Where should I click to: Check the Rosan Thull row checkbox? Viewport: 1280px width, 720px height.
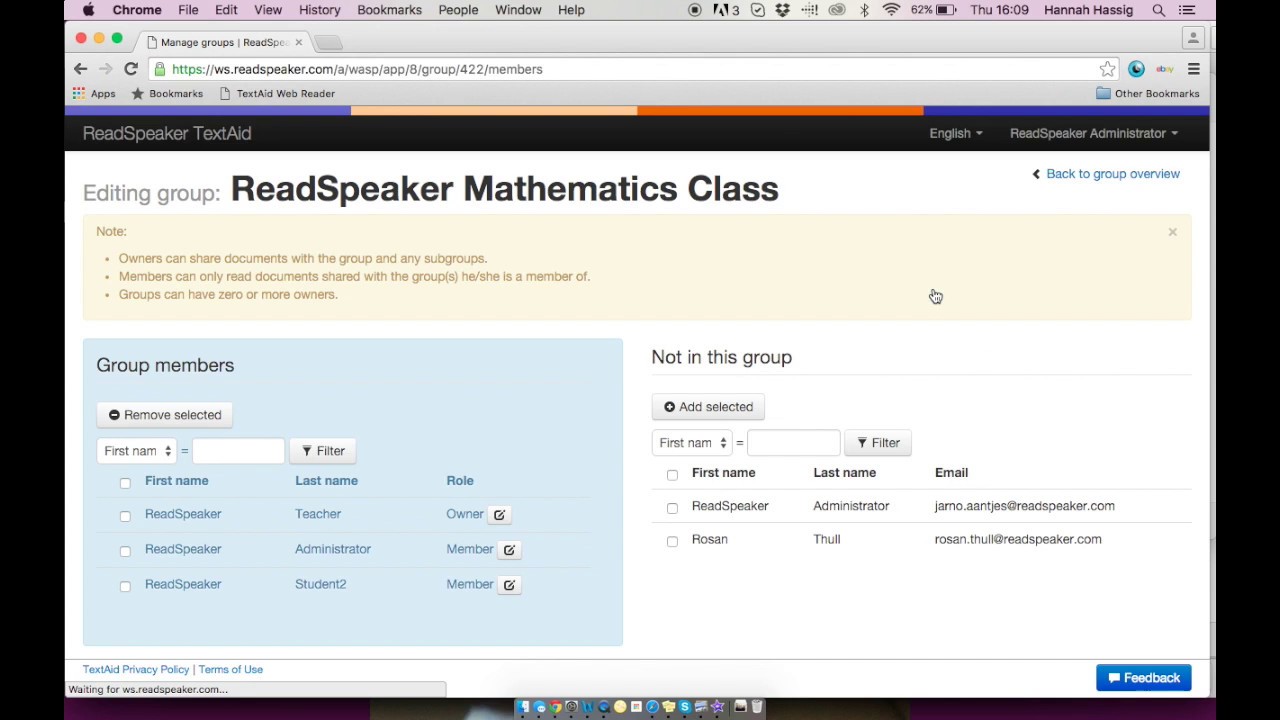pos(672,541)
